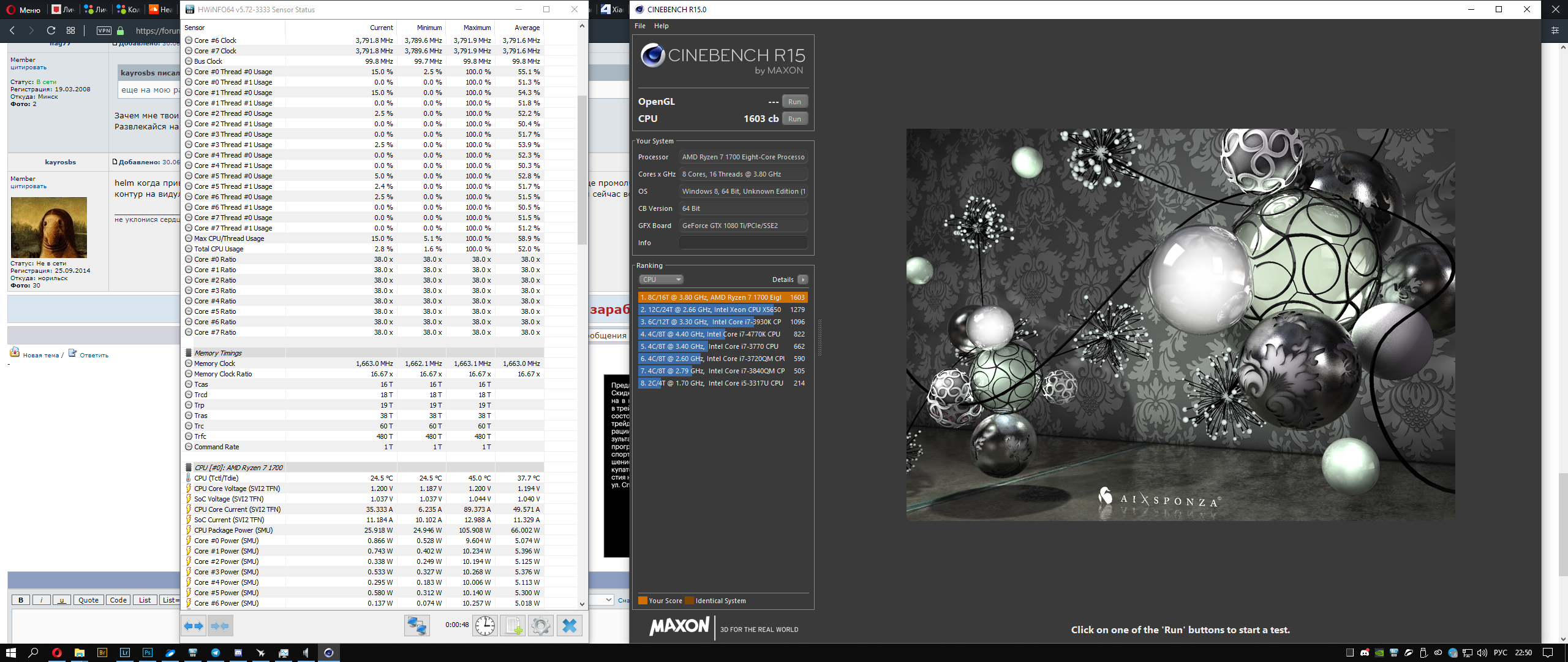Expand ranking Details arrow button
The height and width of the screenshot is (662, 1568).
coord(802,280)
